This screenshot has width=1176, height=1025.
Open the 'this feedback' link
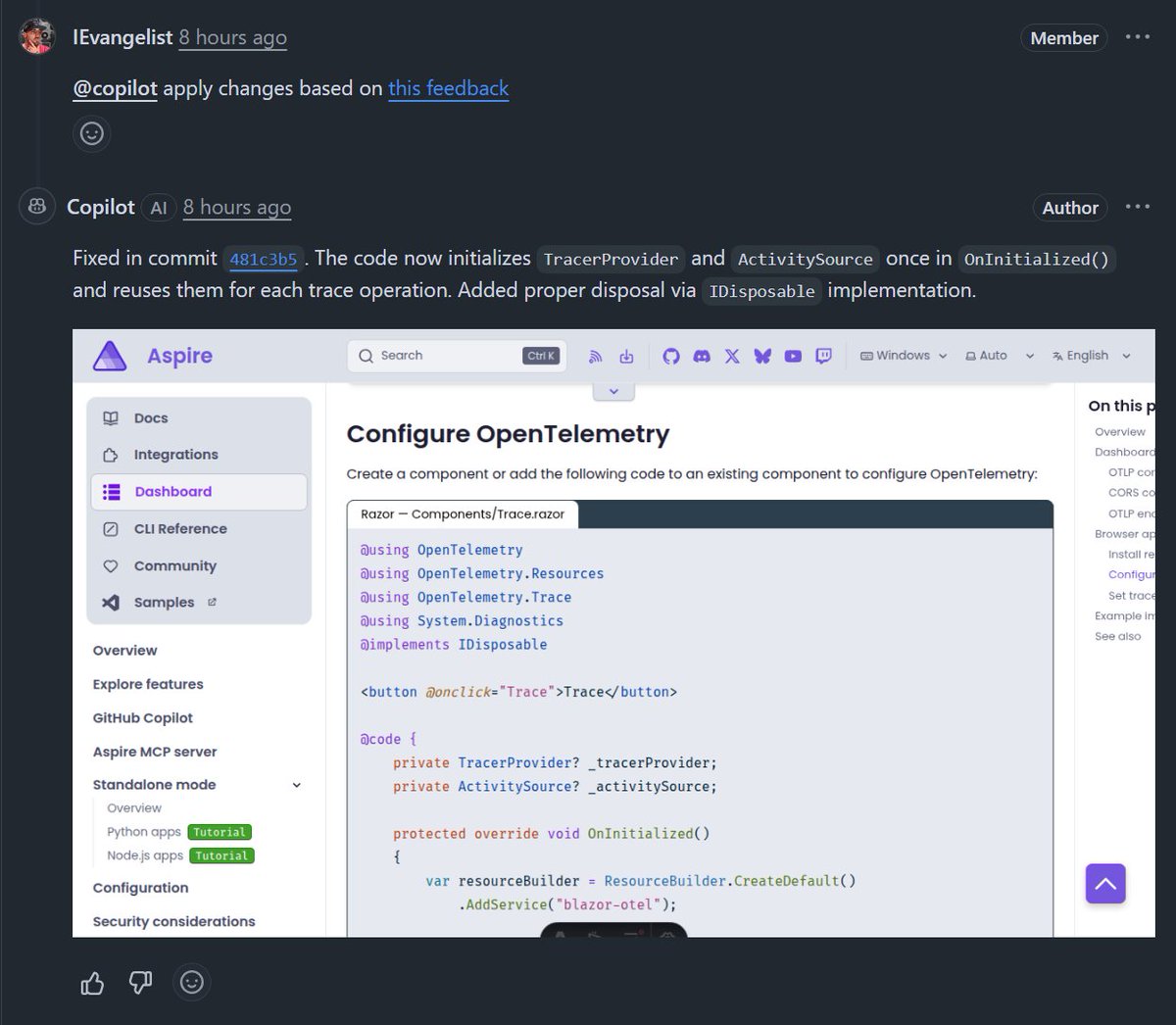point(448,88)
